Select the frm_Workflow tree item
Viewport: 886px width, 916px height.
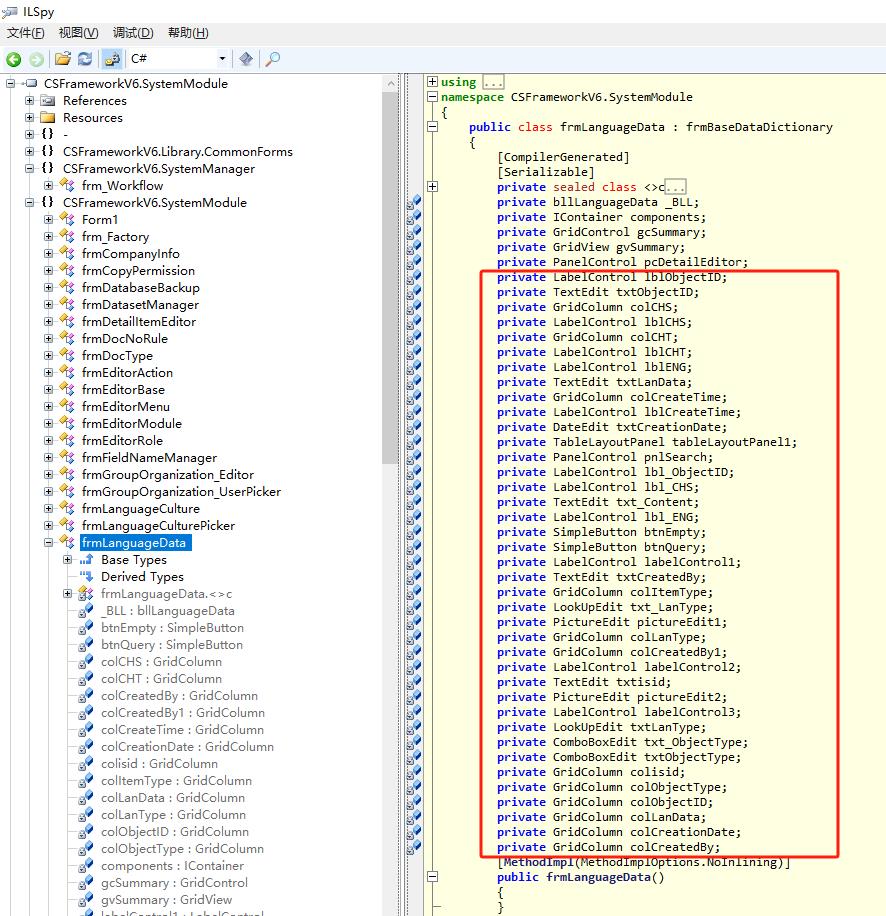[121, 185]
